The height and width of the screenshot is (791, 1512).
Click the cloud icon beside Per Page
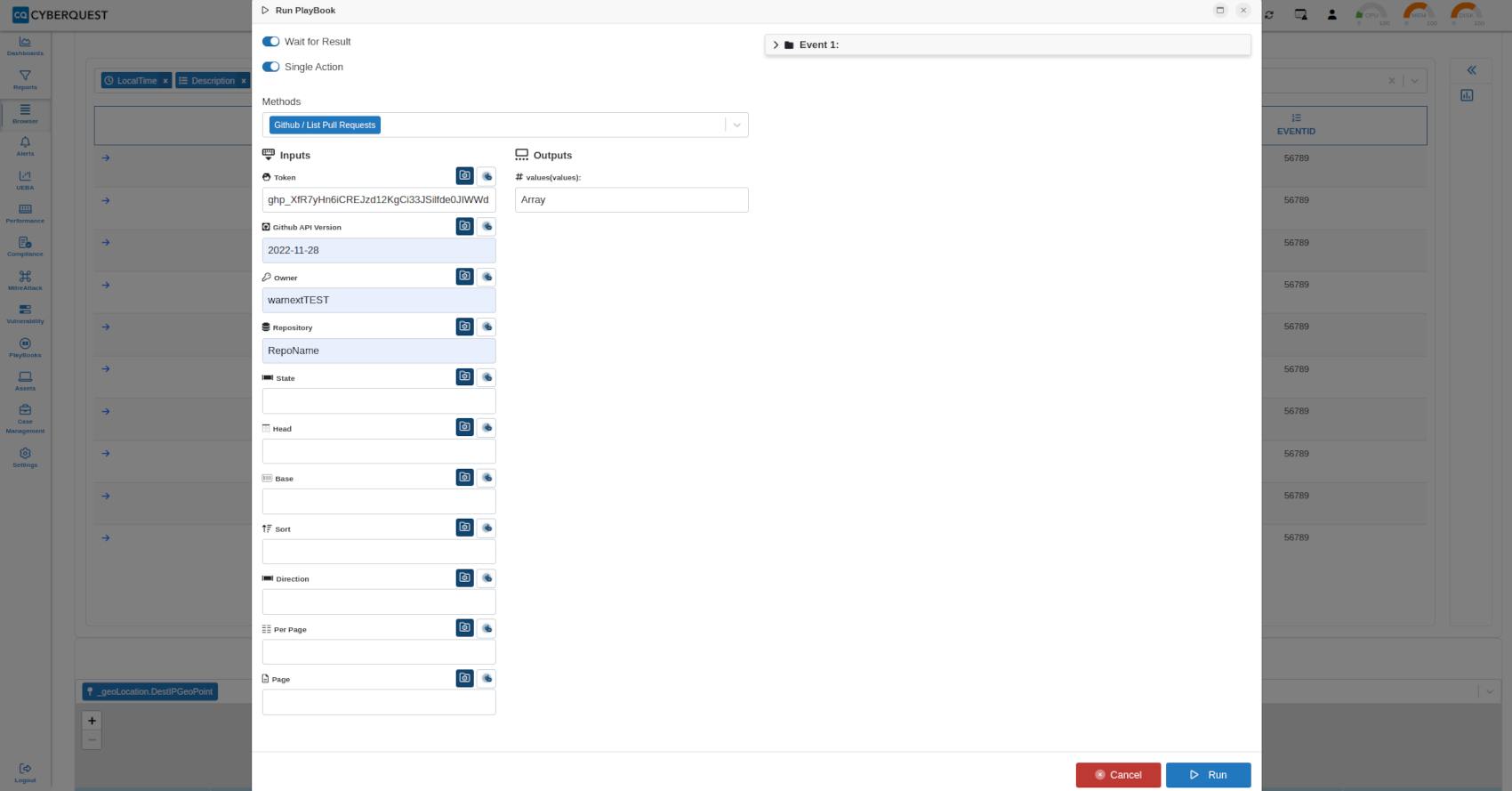pos(487,628)
